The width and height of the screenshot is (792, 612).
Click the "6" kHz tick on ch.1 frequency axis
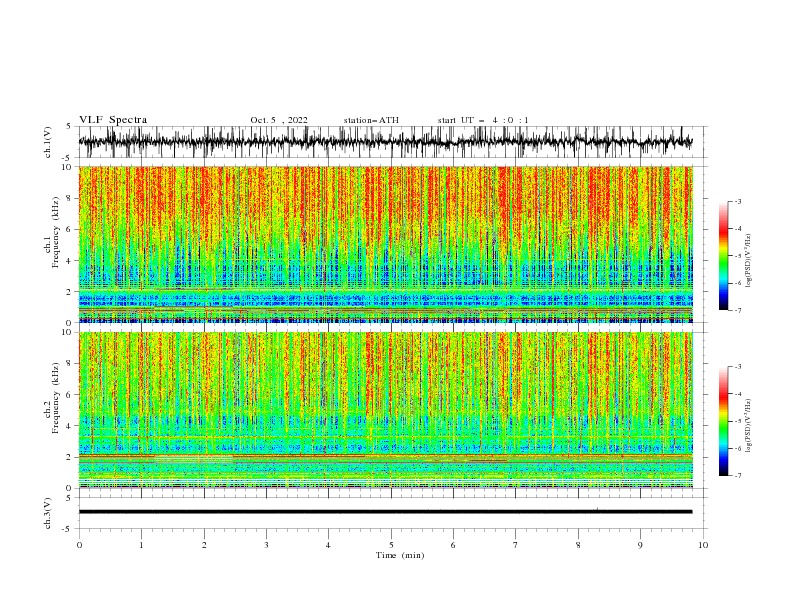(x=70, y=230)
